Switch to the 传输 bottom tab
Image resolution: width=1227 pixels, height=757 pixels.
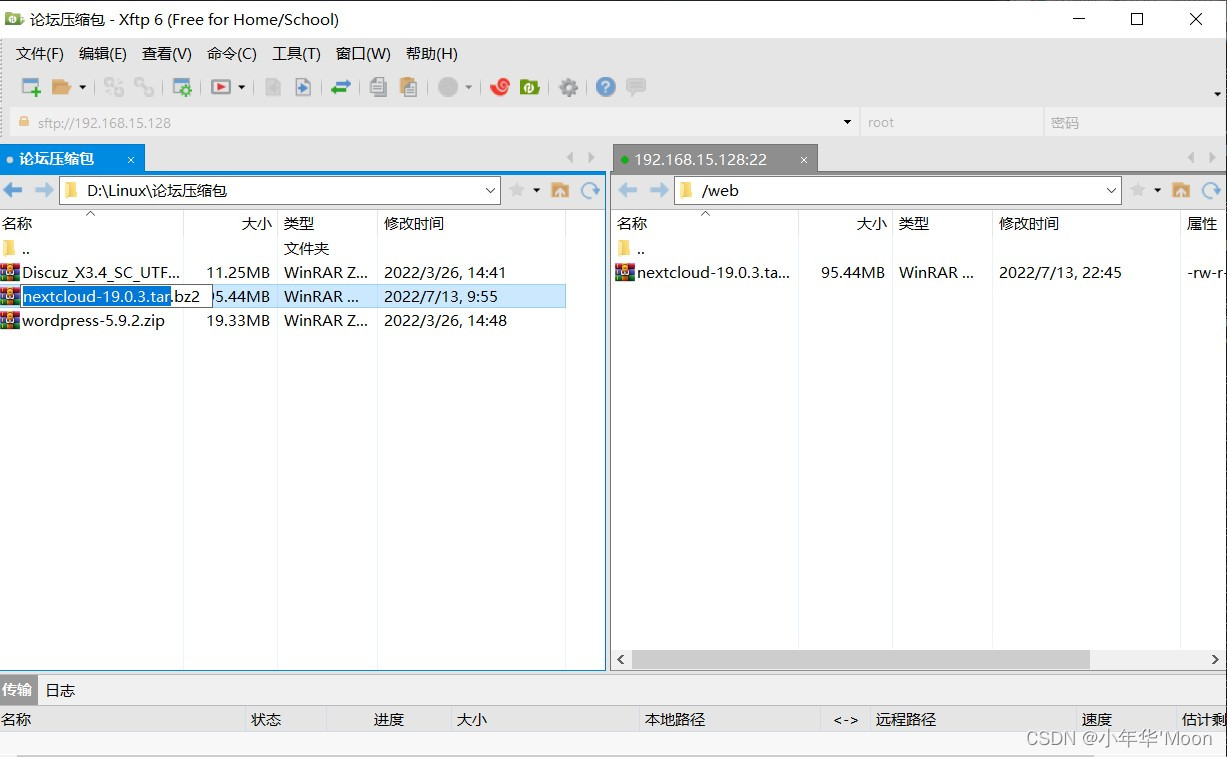tap(17, 690)
